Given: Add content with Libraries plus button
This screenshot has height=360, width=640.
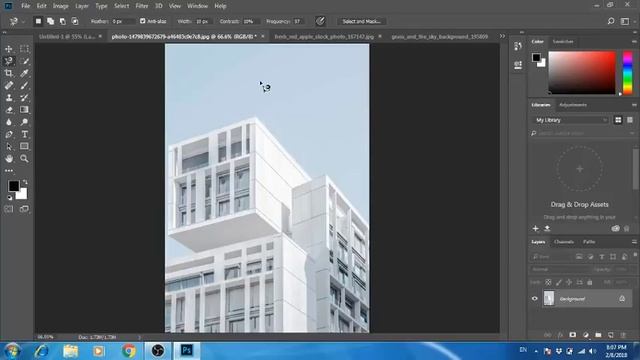Looking at the screenshot, I should tap(536, 229).
